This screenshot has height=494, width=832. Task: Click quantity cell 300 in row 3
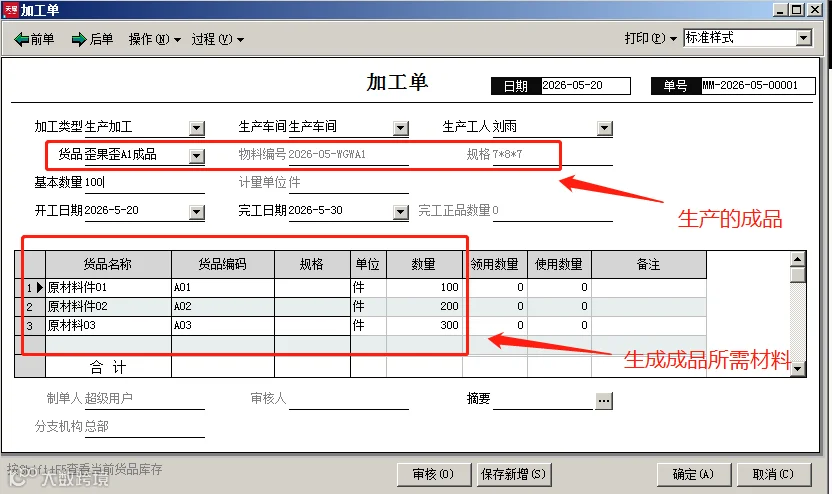coord(423,325)
